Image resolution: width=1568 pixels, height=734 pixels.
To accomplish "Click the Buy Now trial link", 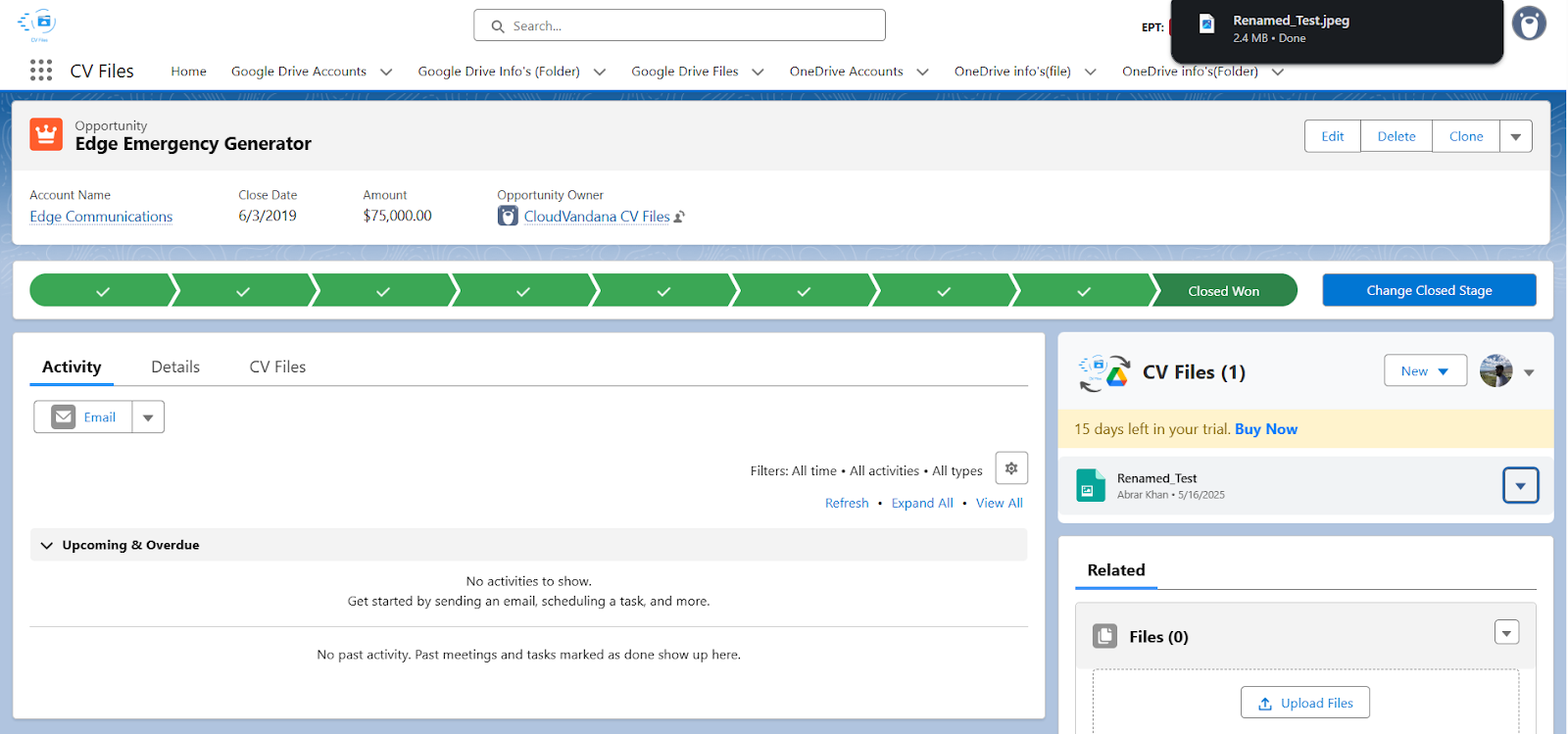I will pyautogui.click(x=1266, y=429).
